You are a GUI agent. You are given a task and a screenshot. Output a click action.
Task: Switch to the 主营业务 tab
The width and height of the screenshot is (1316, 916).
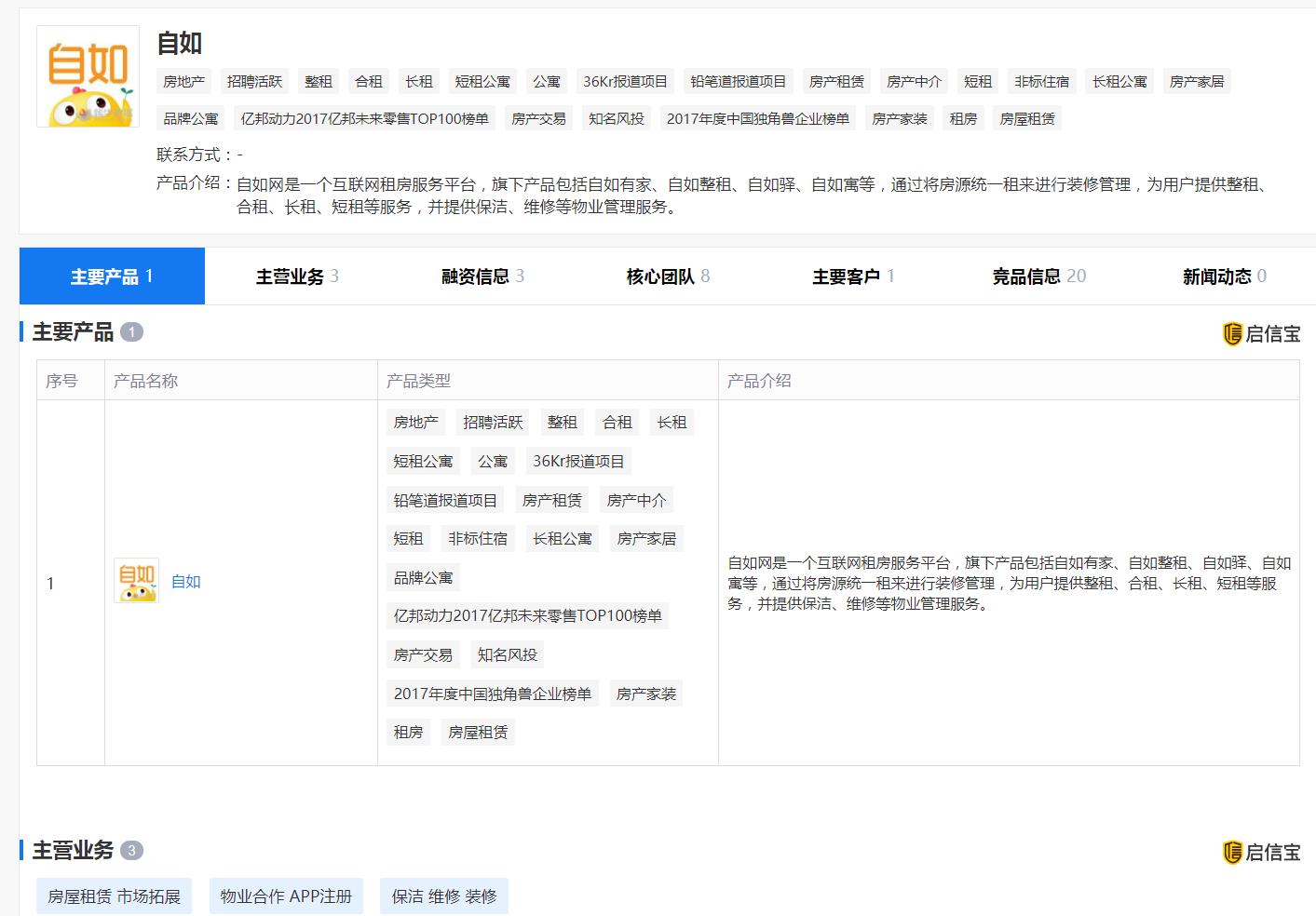[297, 276]
